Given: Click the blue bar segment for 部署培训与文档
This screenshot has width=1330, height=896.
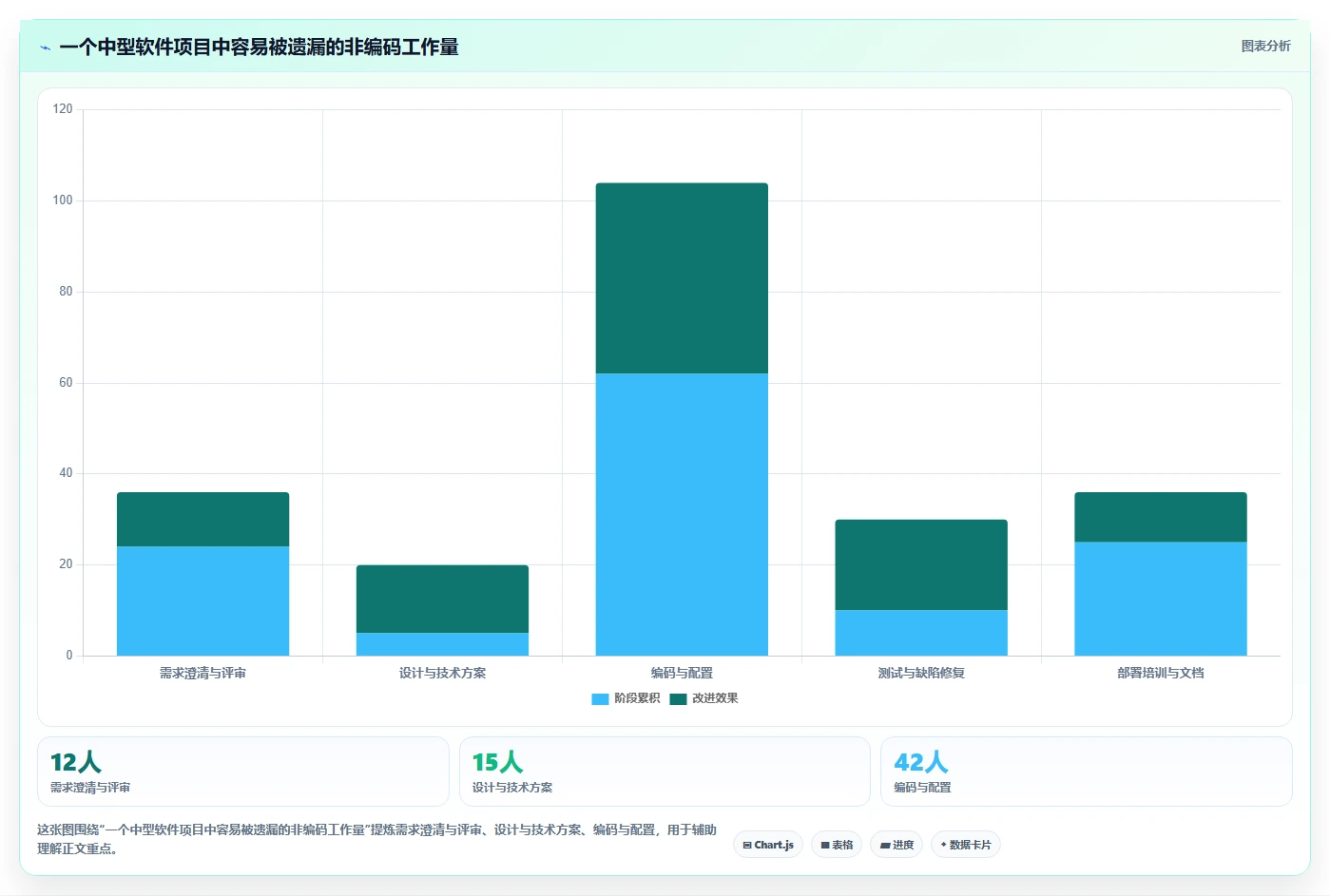Looking at the screenshot, I should [x=1161, y=599].
